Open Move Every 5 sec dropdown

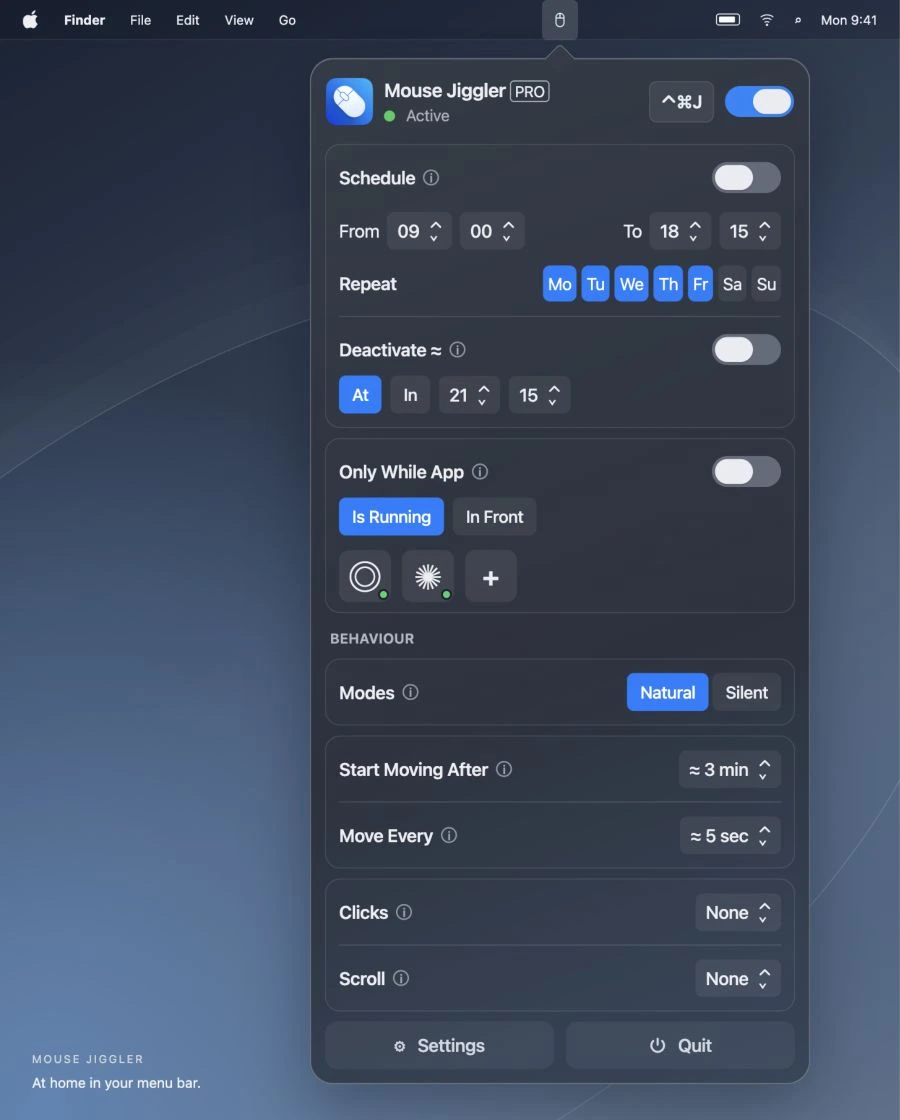(730, 835)
